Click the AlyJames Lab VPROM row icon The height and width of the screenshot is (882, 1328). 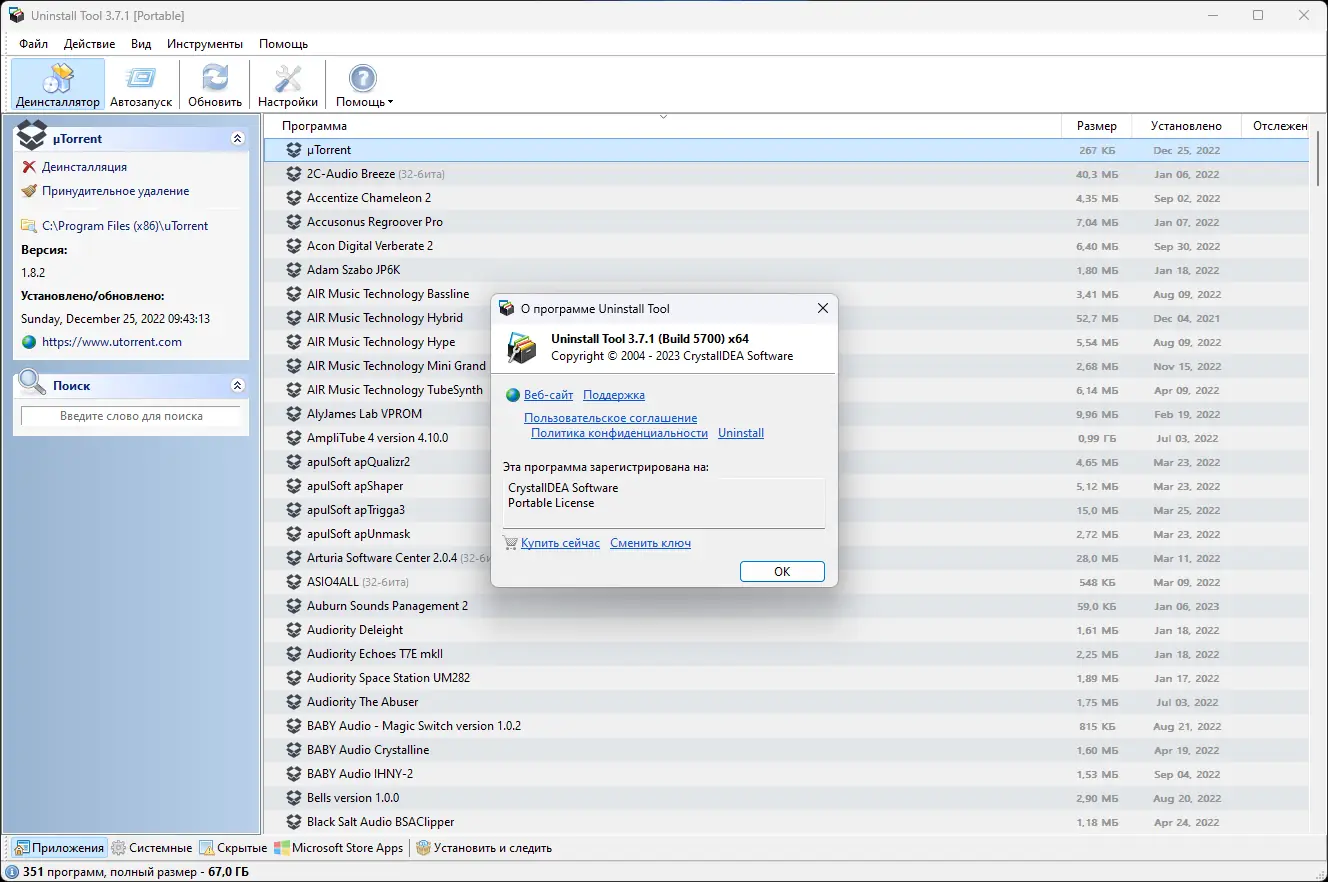click(294, 414)
